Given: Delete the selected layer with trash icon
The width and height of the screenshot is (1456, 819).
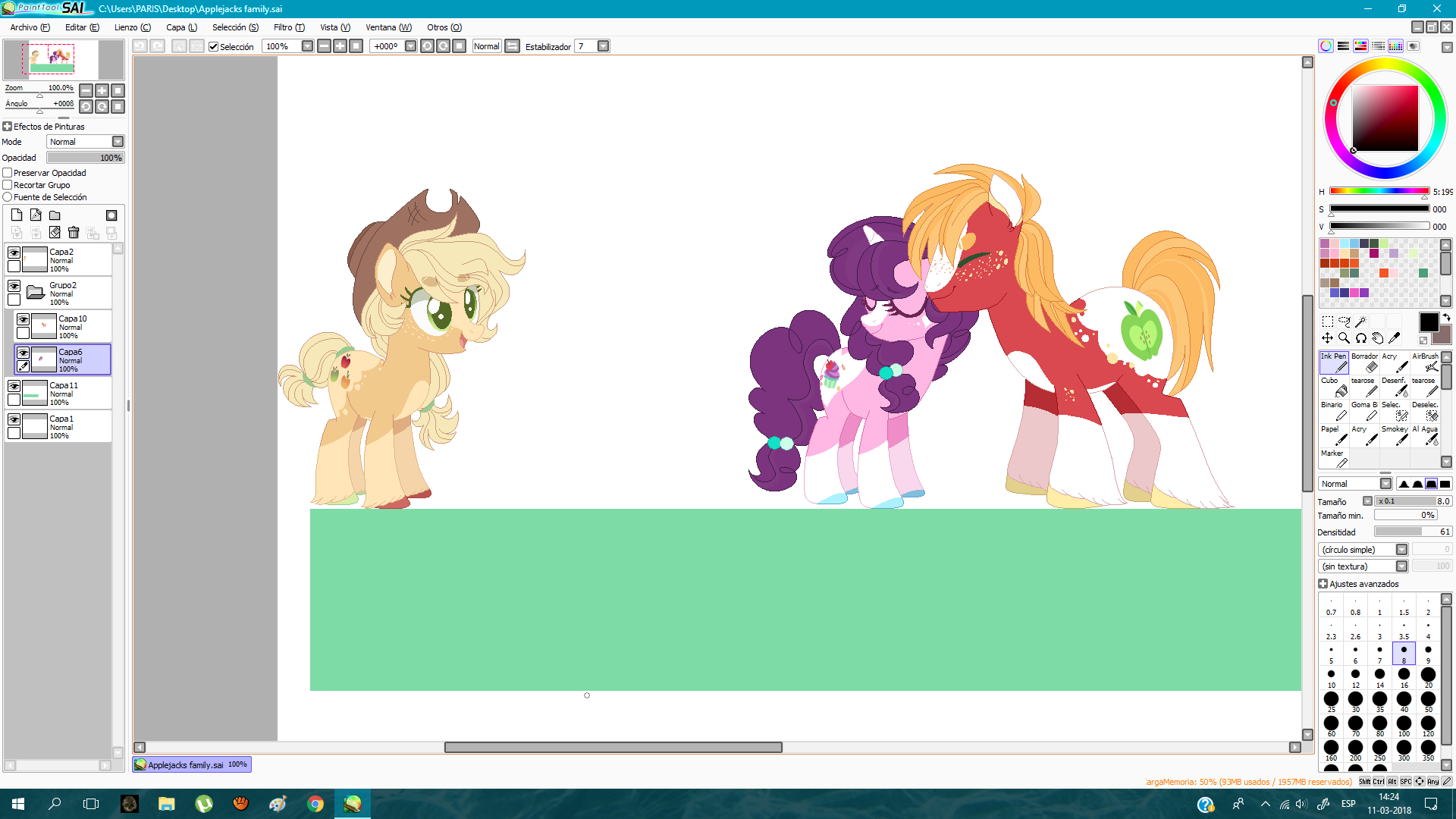Looking at the screenshot, I should [74, 232].
